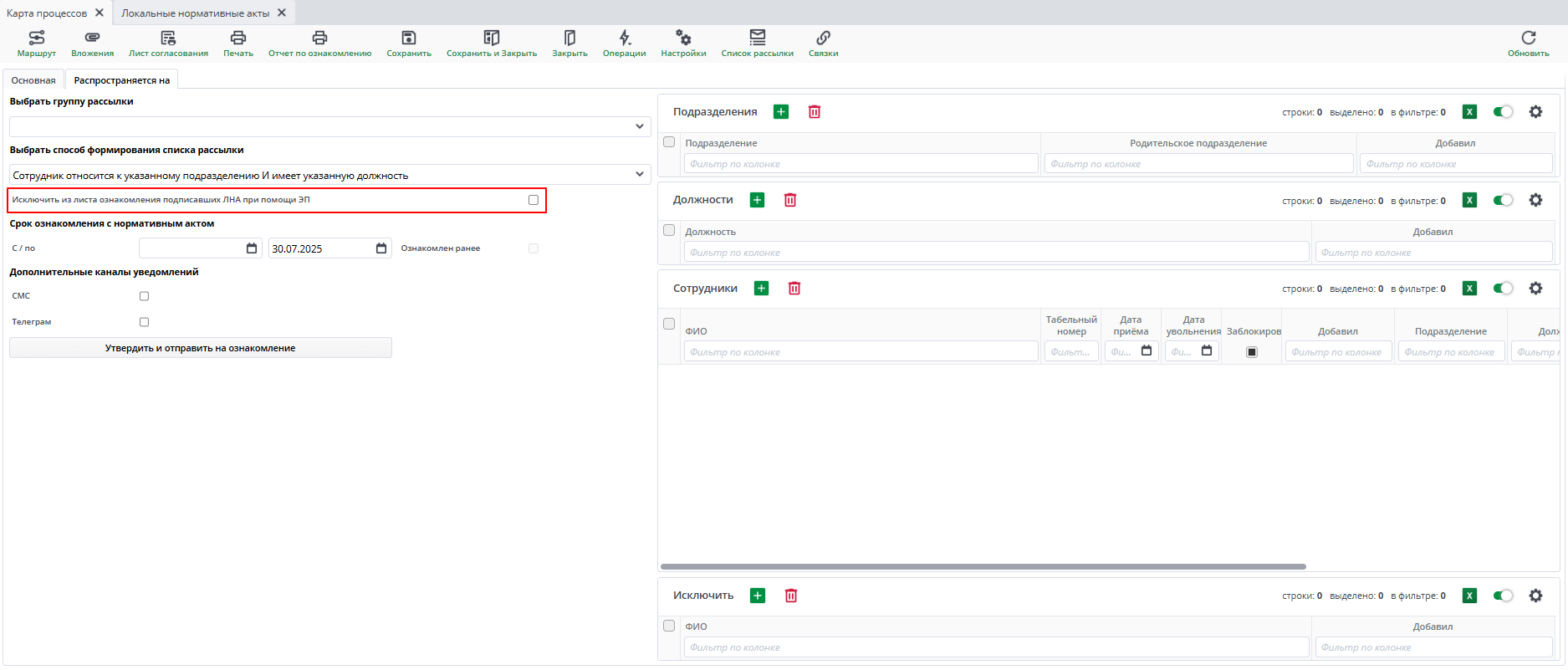Open Вложения attachments

pyautogui.click(x=92, y=43)
